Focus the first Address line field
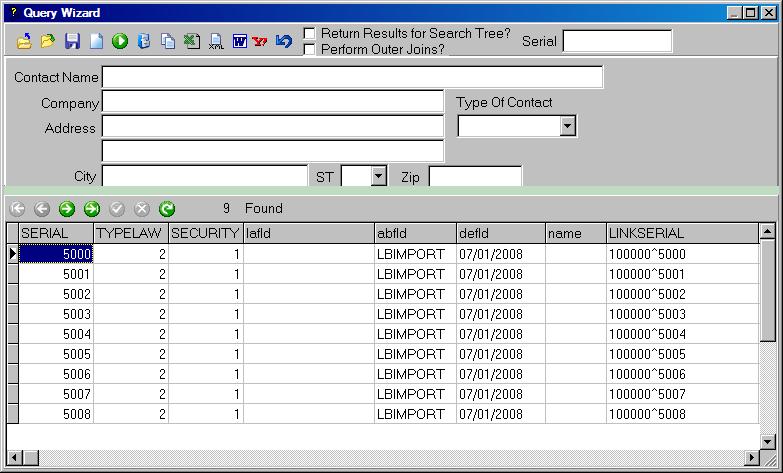The width and height of the screenshot is (783, 473). 273,126
